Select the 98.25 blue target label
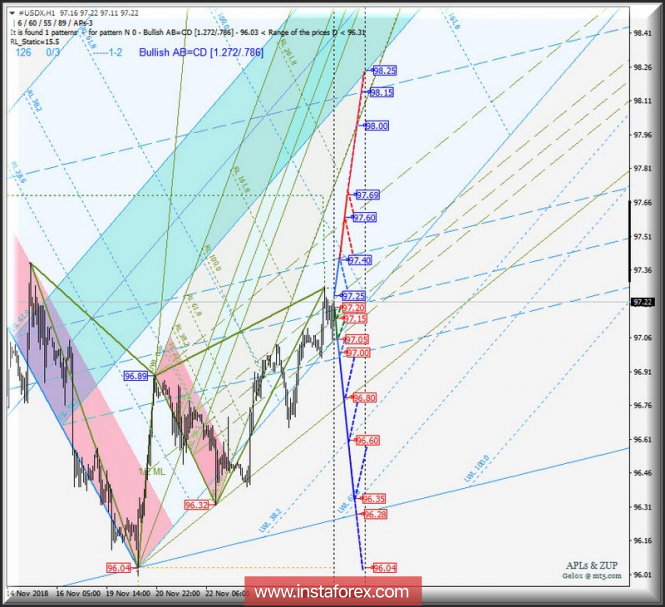 (x=385, y=71)
